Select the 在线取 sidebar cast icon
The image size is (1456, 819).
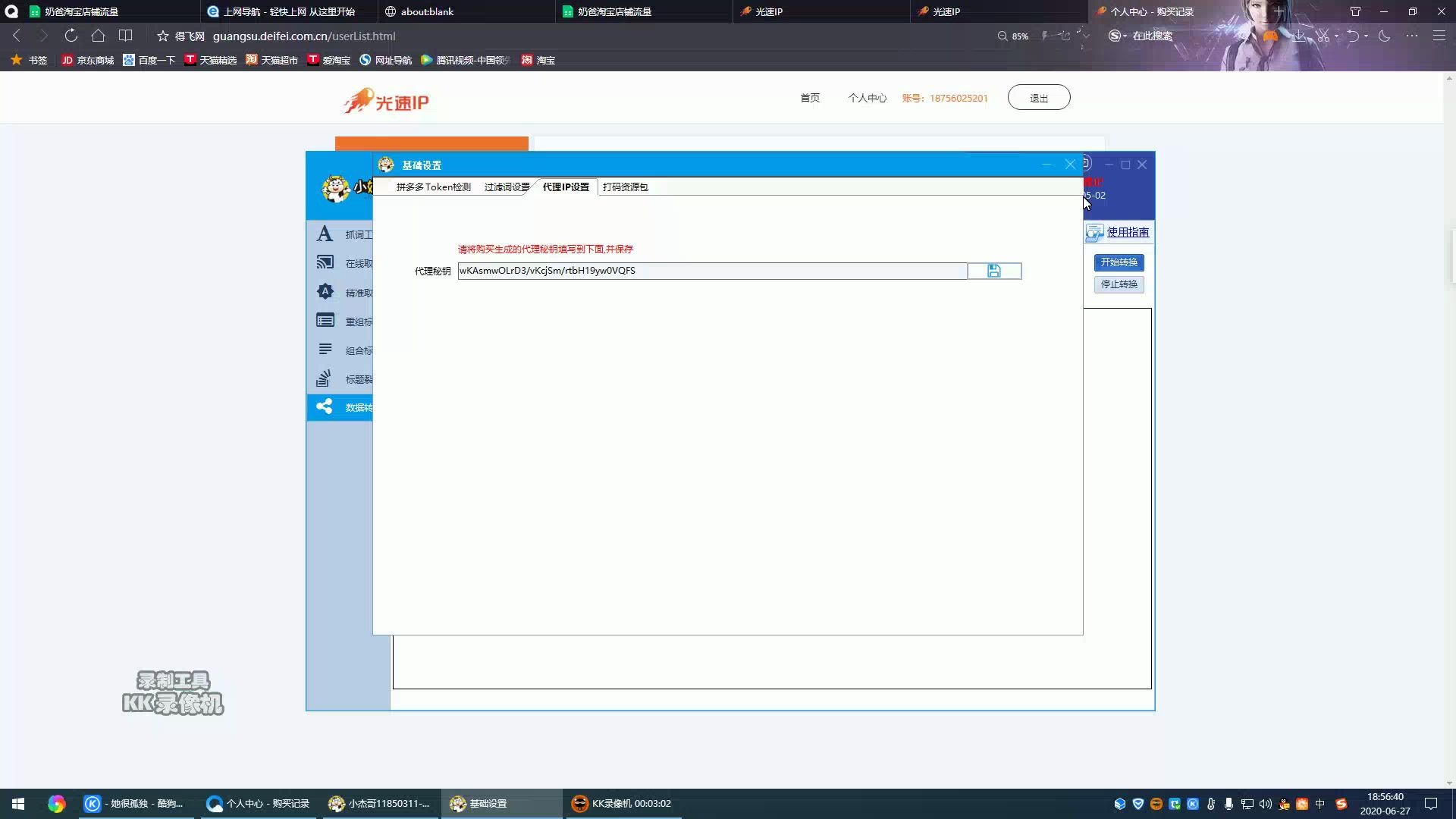coord(325,262)
